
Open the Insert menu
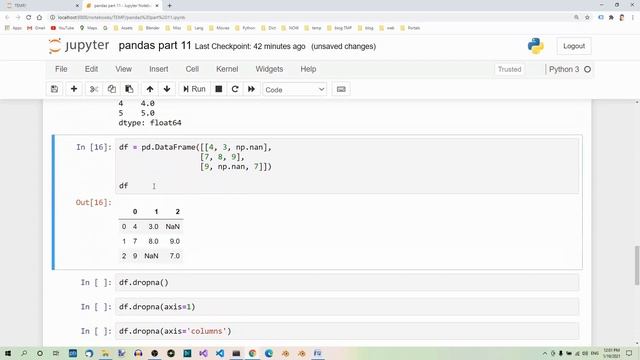pyautogui.click(x=159, y=69)
